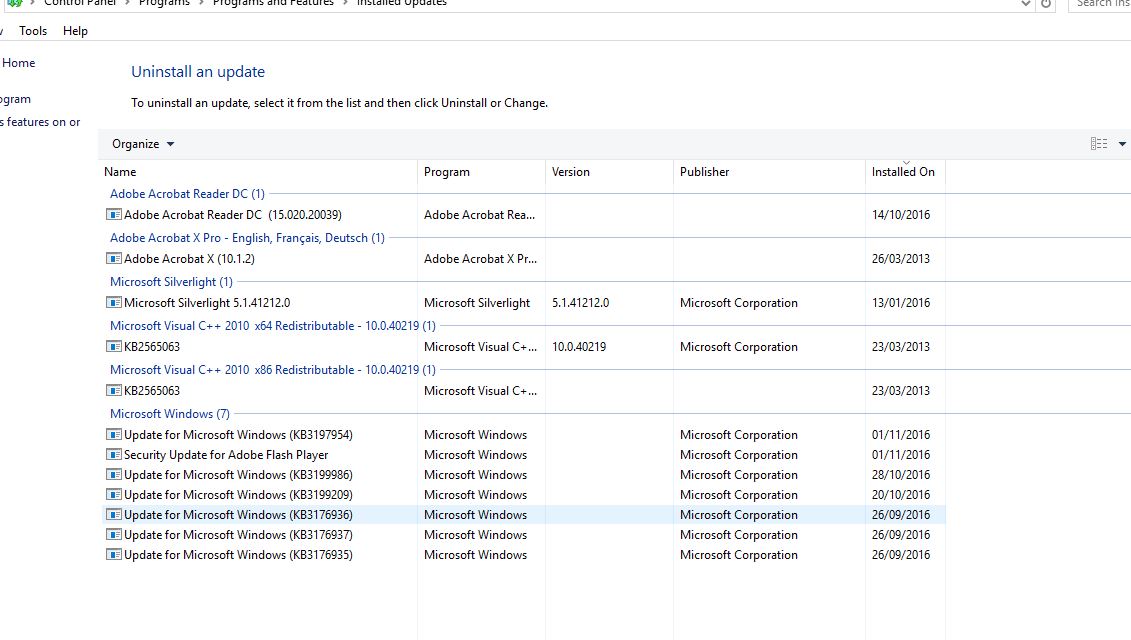The image size is (1131, 640).
Task: Click the icon for update KB3199986
Action: [113, 475]
